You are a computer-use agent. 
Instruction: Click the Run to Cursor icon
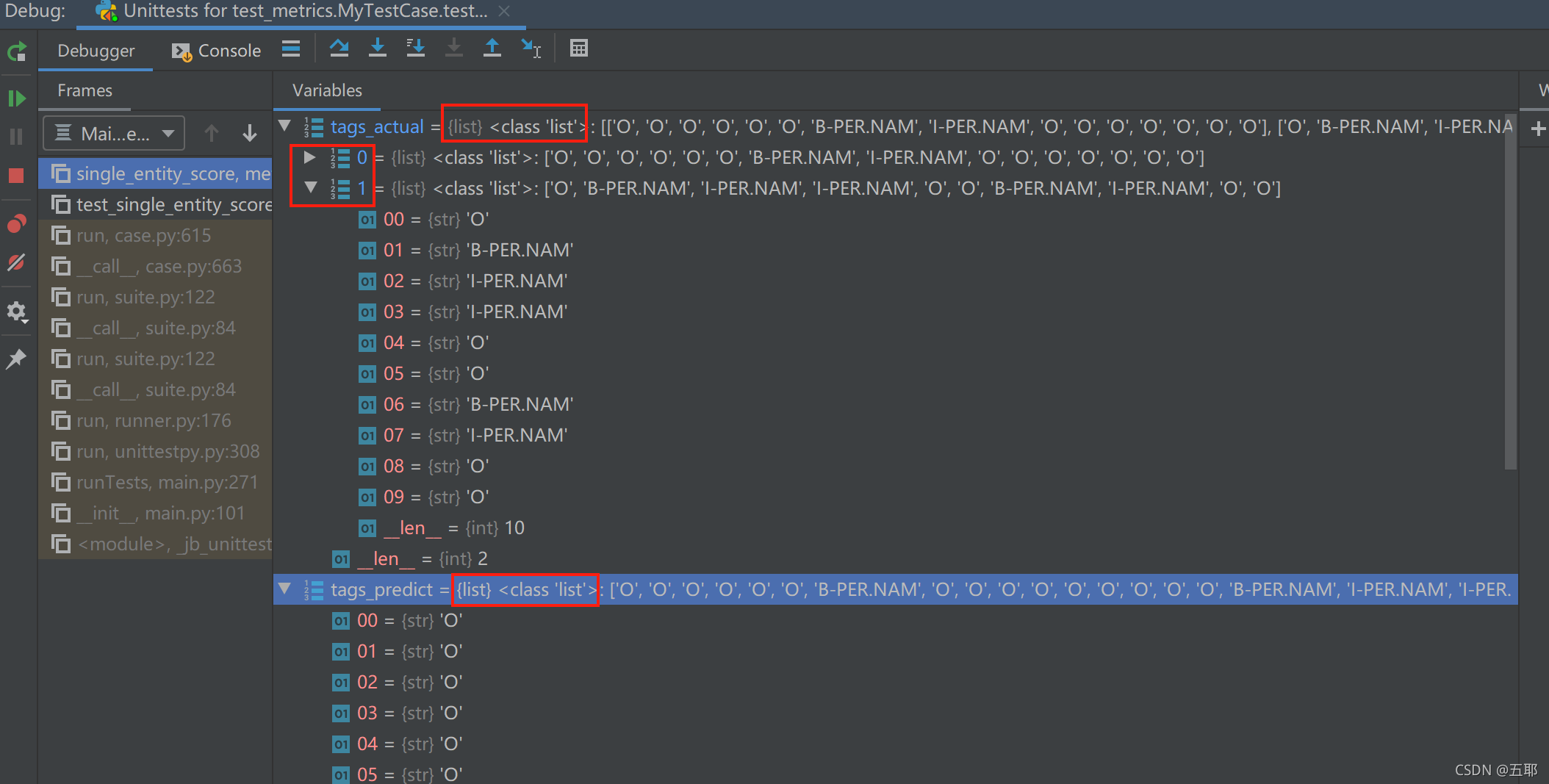point(531,48)
